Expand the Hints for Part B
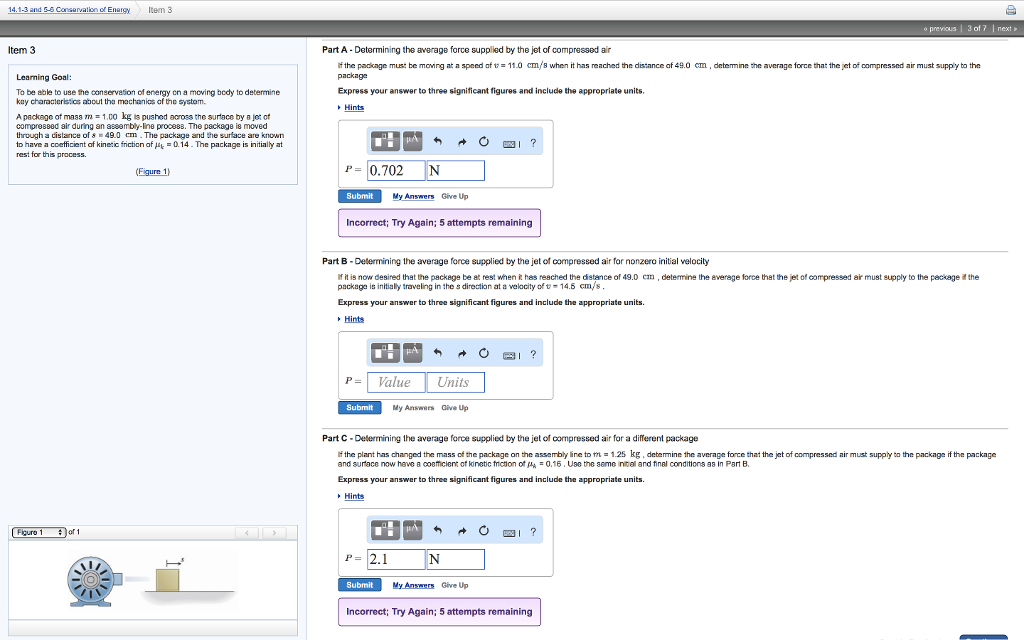The width and height of the screenshot is (1024, 640). pyautogui.click(x=352, y=318)
